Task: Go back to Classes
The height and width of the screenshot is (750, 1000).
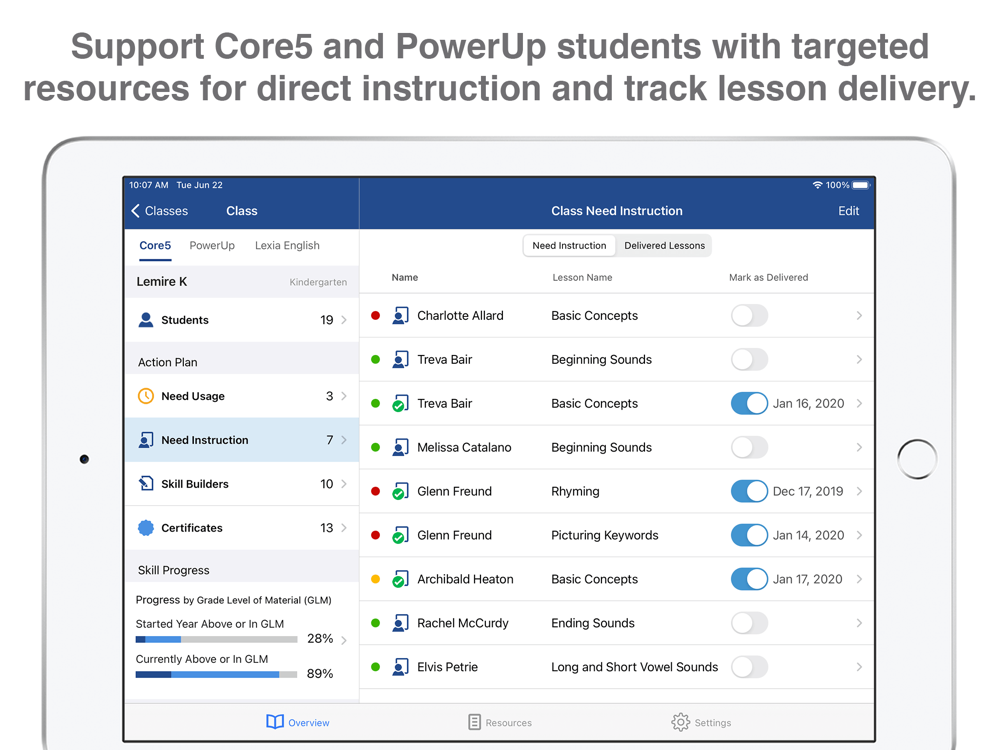Action: (x=160, y=211)
